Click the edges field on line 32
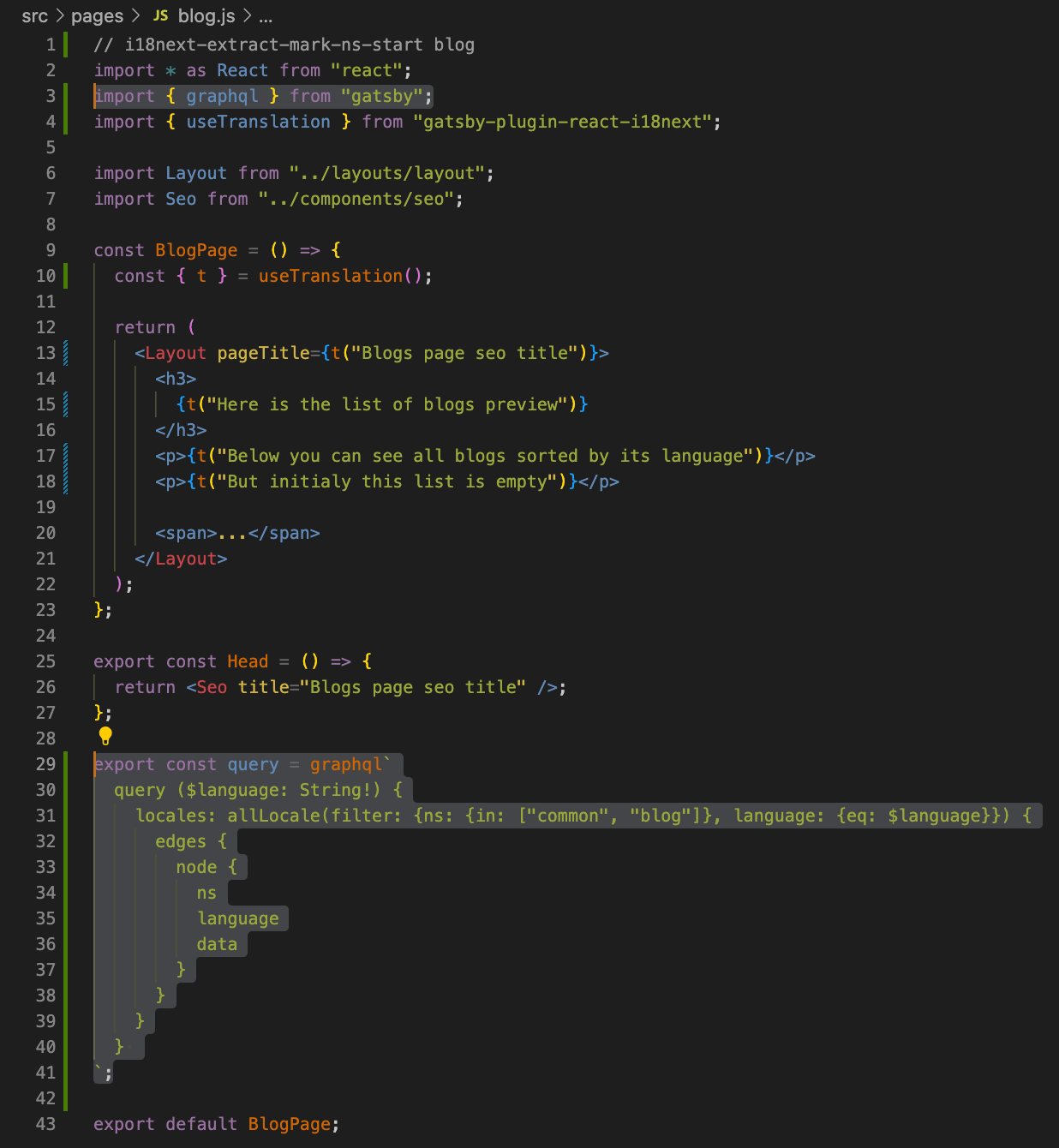The width and height of the screenshot is (1059, 1148). point(181,841)
